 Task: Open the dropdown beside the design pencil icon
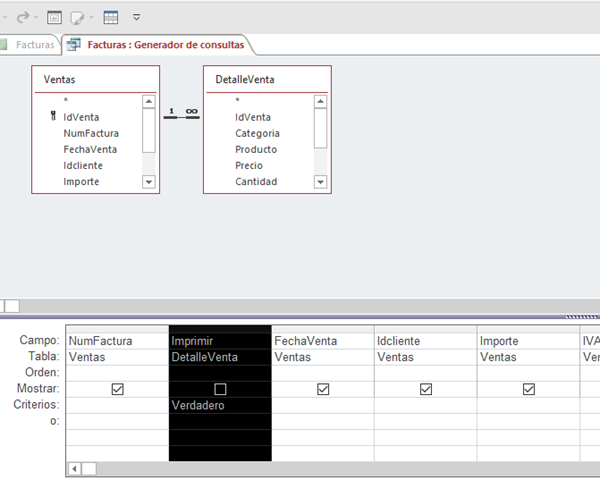click(92, 17)
